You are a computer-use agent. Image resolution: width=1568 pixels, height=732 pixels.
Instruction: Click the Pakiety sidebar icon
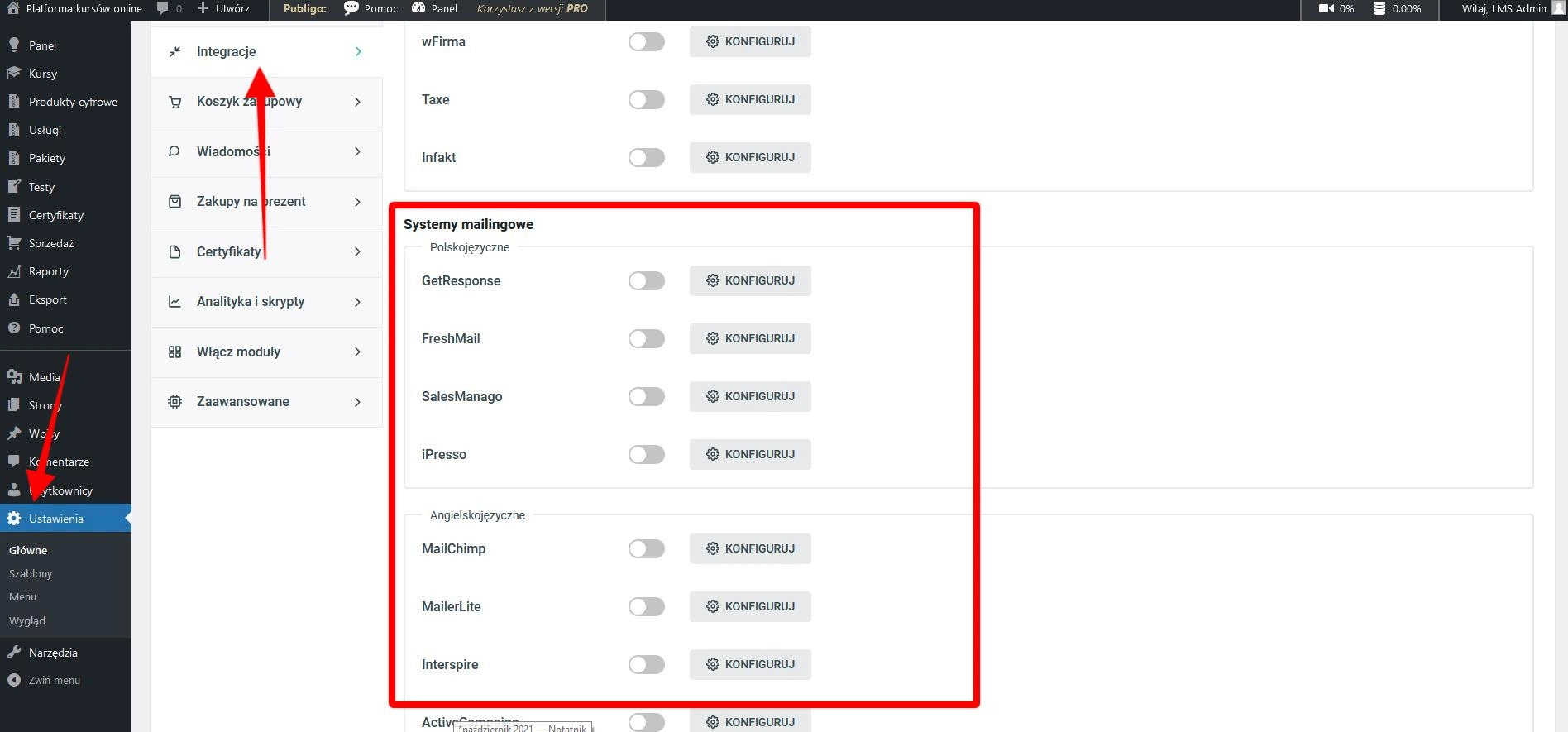point(14,158)
